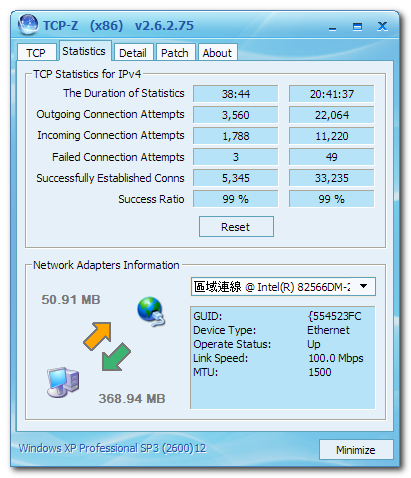
Task: Click Failed Connection Attempts label
Action: pyautogui.click(x=118, y=157)
